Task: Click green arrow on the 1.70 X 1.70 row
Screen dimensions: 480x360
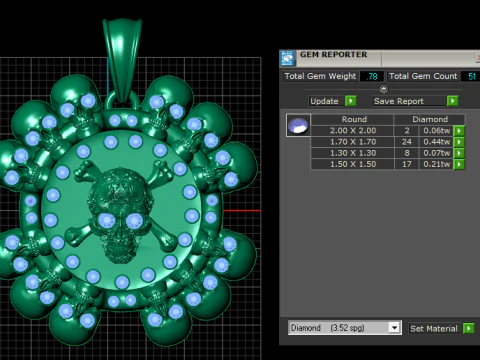Action: tap(459, 142)
